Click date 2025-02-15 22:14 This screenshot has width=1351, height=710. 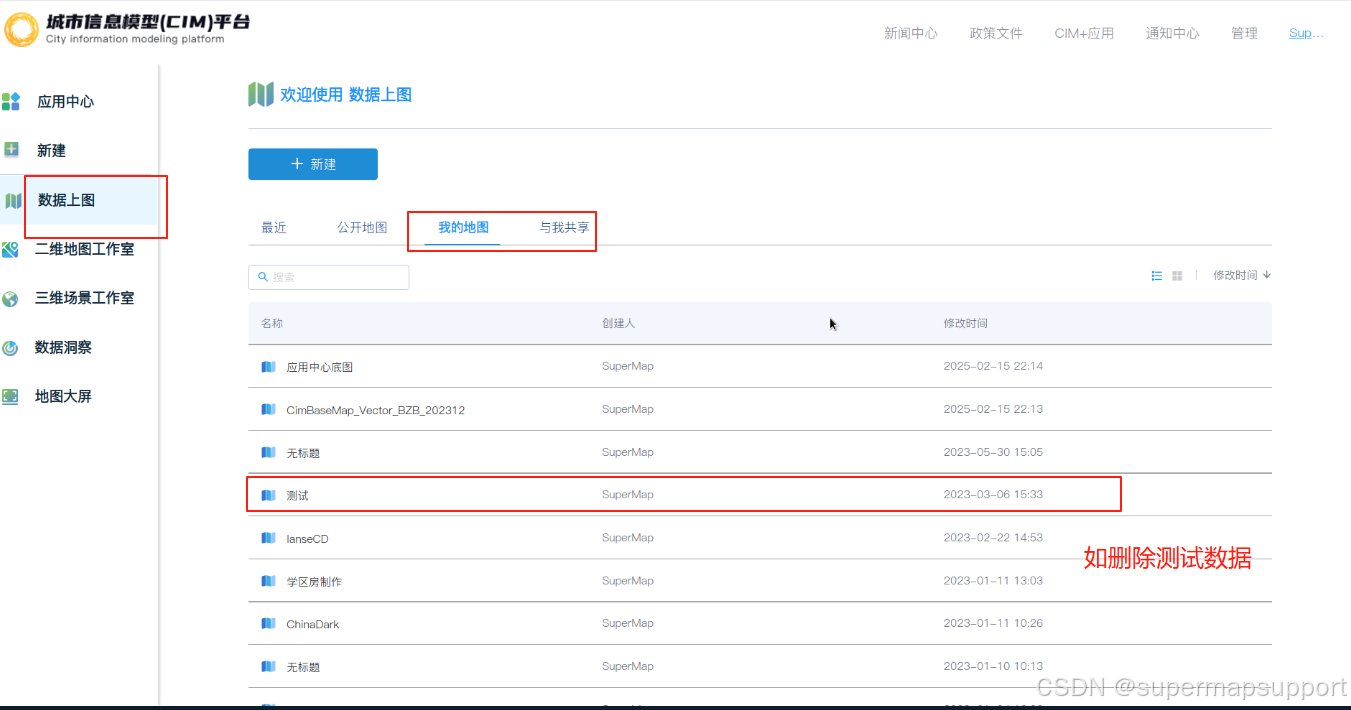[993, 366]
